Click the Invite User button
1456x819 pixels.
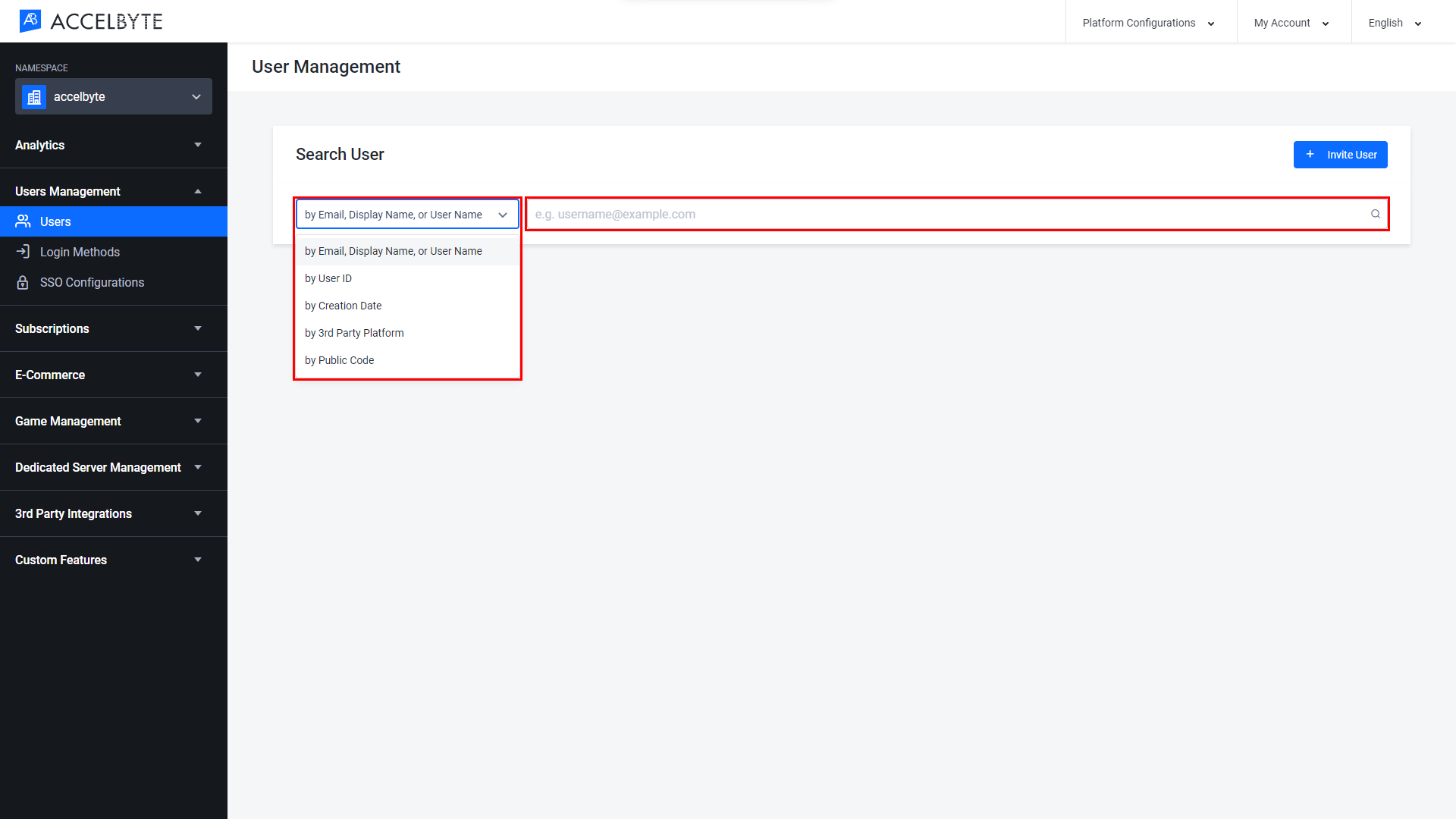coord(1340,154)
